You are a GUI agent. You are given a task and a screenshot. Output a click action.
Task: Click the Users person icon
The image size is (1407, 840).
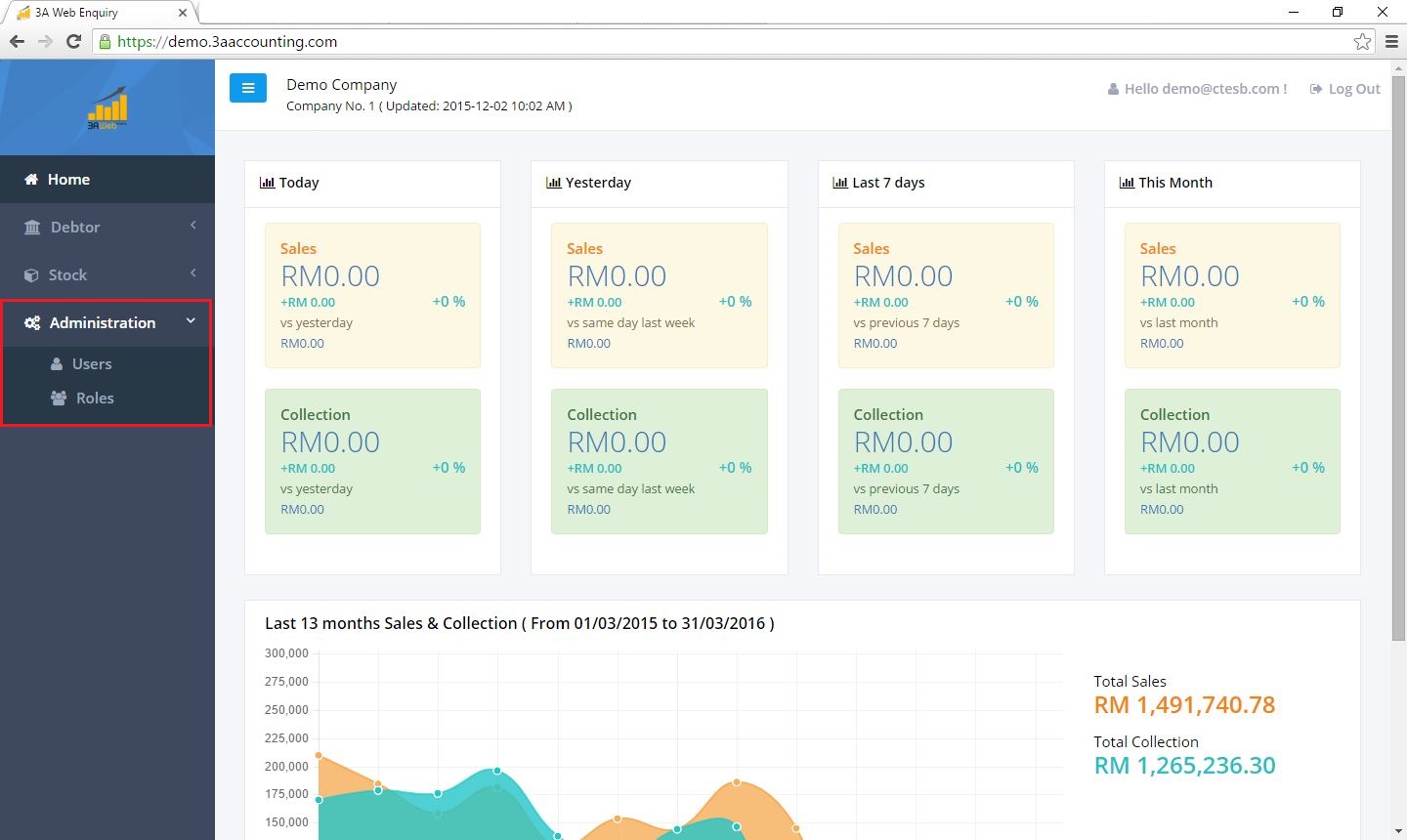point(57,364)
